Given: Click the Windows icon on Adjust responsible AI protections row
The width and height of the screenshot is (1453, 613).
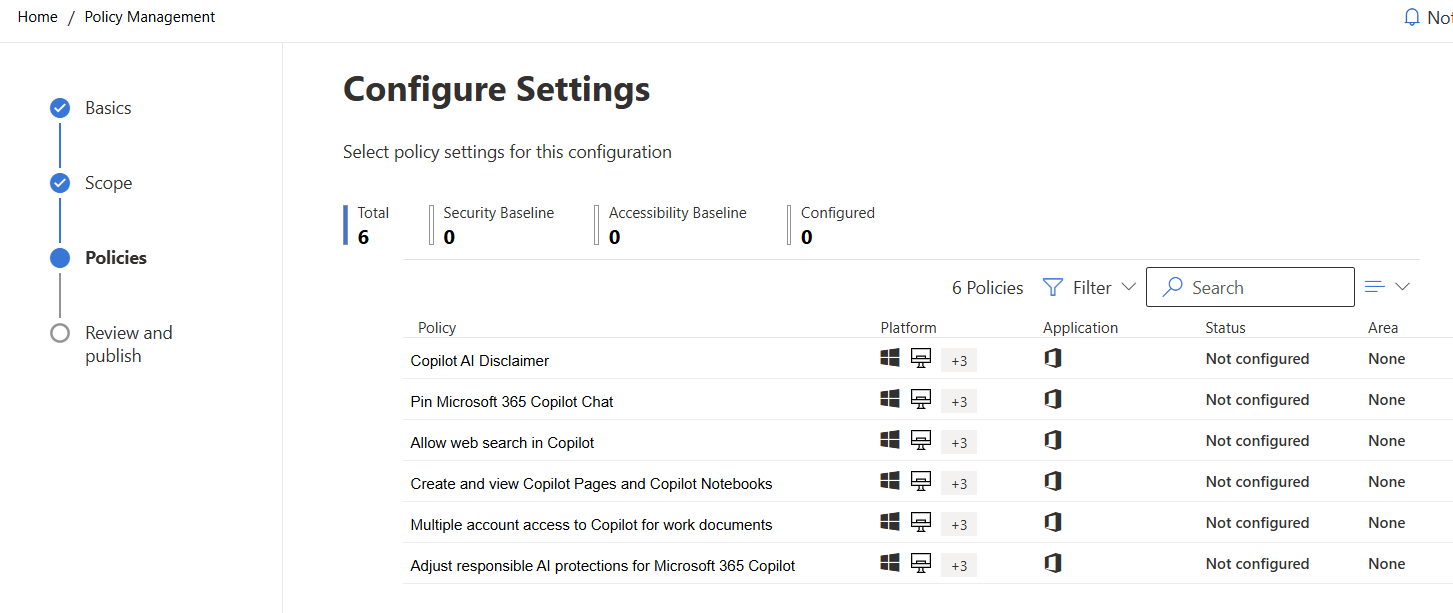Looking at the screenshot, I should coord(889,563).
